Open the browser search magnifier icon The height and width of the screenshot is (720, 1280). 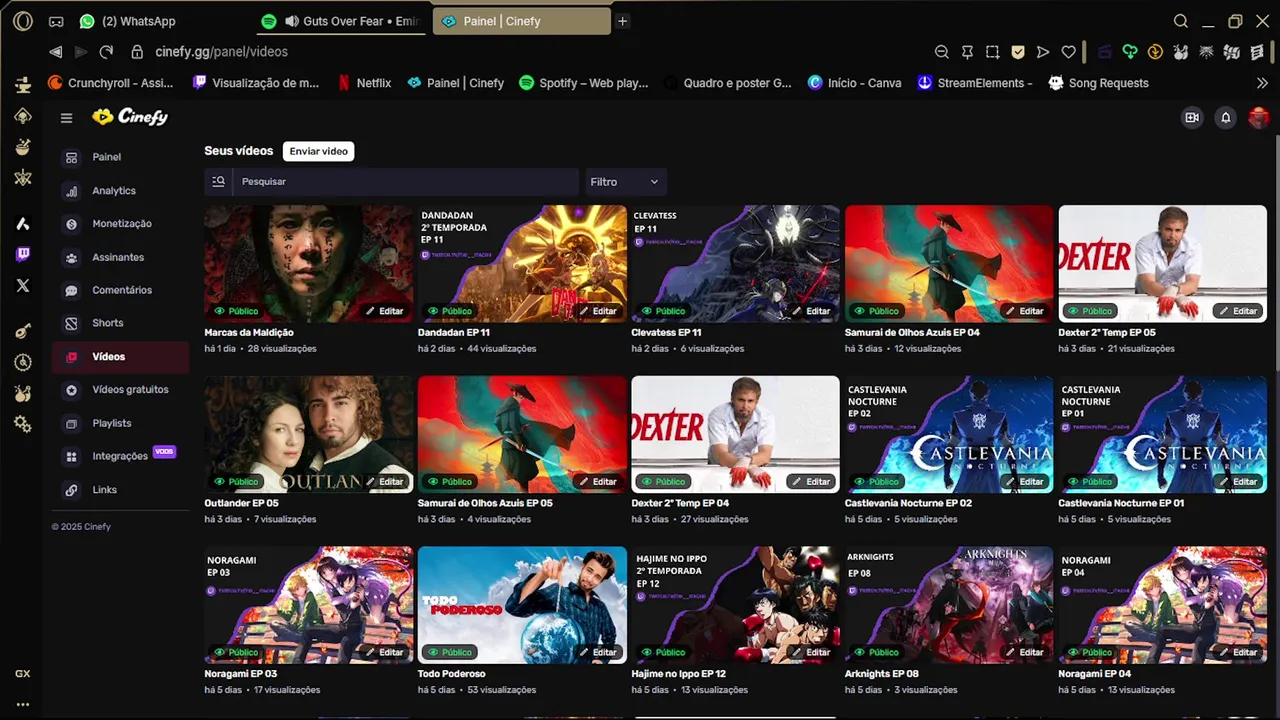pos(1181,21)
